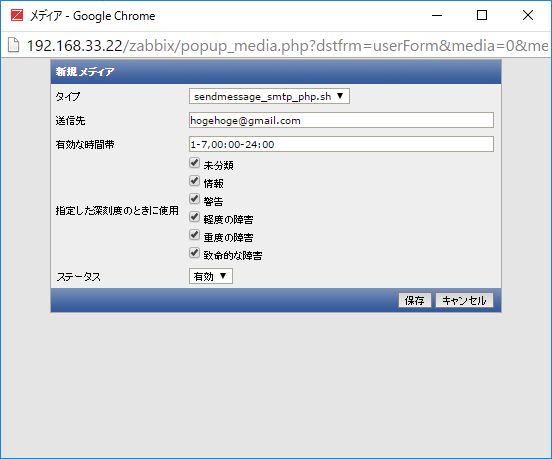This screenshot has height=459, width=552.
Task: Open the ステータス dropdown showing 有効
Action: pyautogui.click(x=211, y=276)
